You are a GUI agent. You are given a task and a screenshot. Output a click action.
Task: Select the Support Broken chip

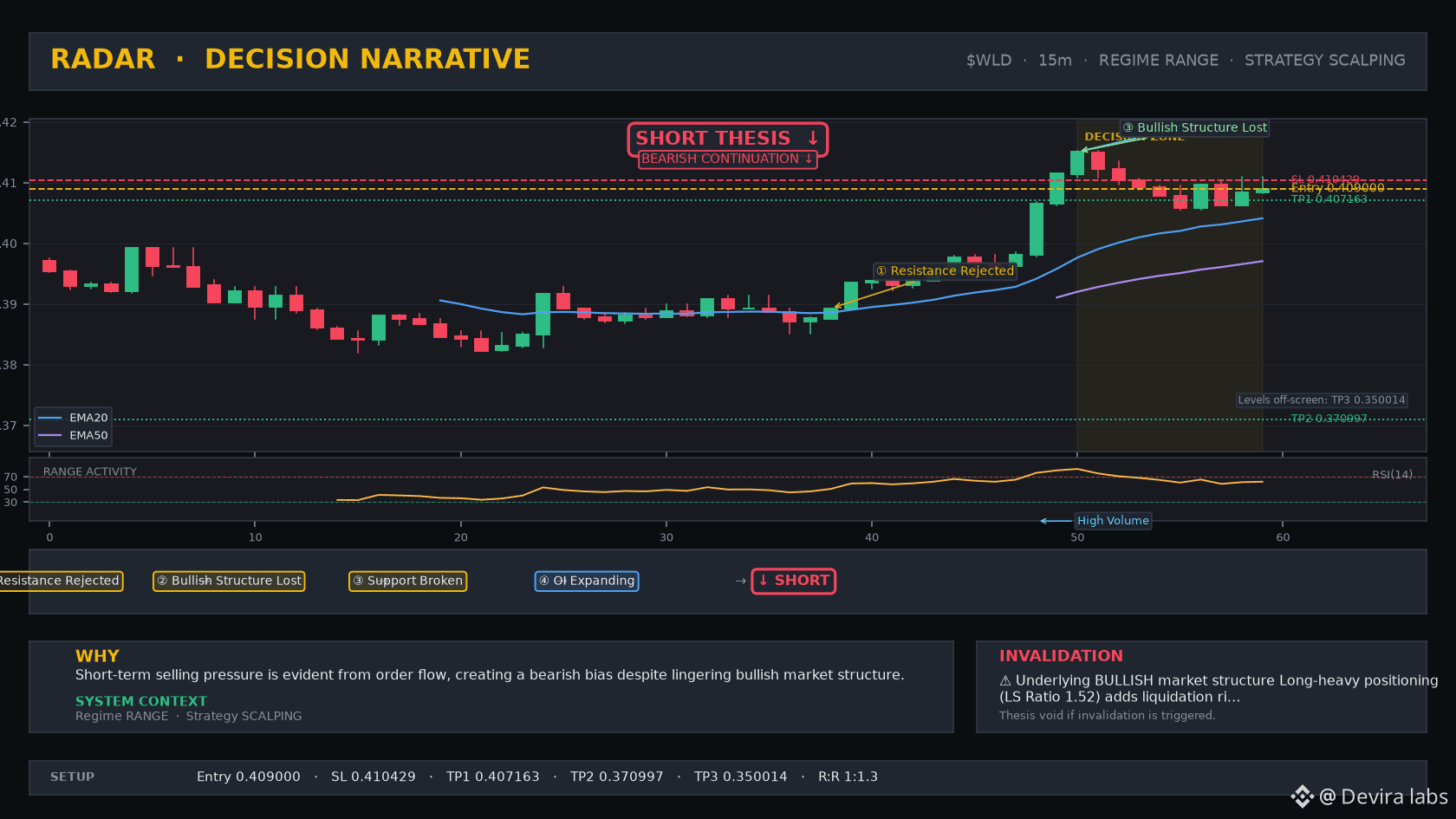(x=407, y=581)
